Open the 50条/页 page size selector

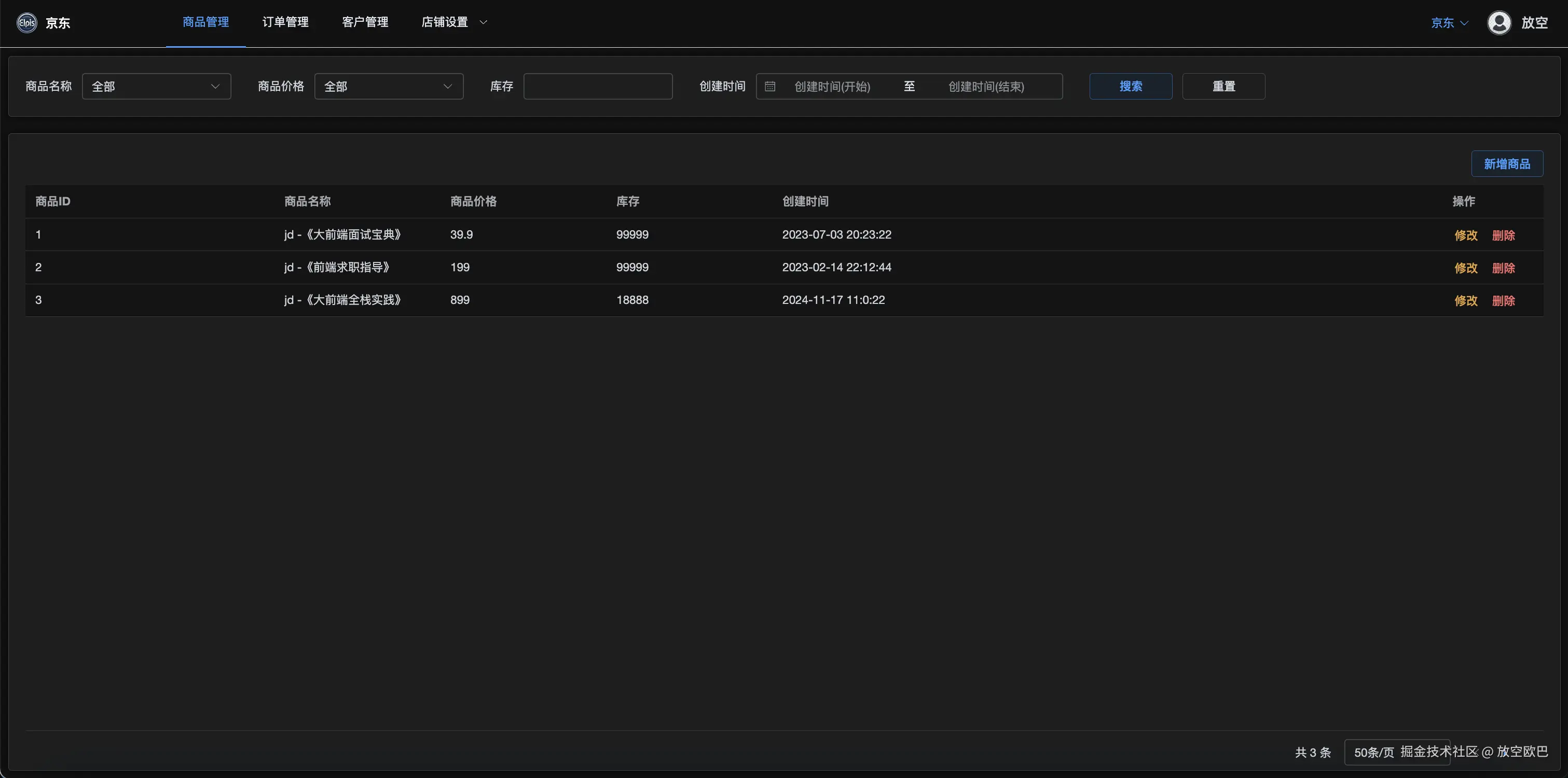pos(1374,753)
